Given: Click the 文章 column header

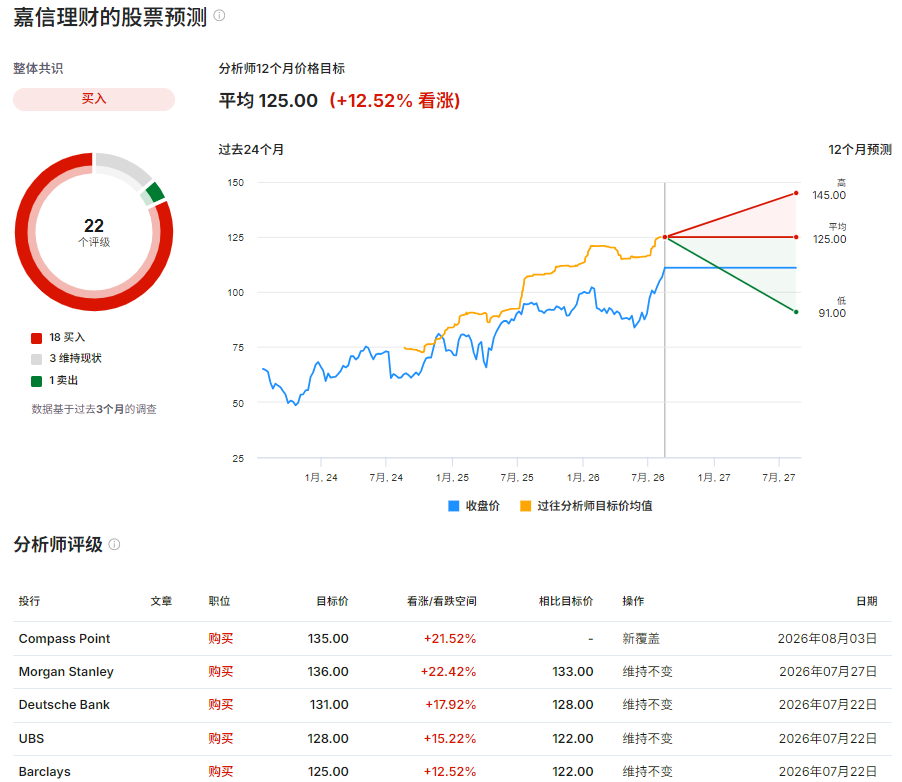Looking at the screenshot, I should click(x=161, y=601).
